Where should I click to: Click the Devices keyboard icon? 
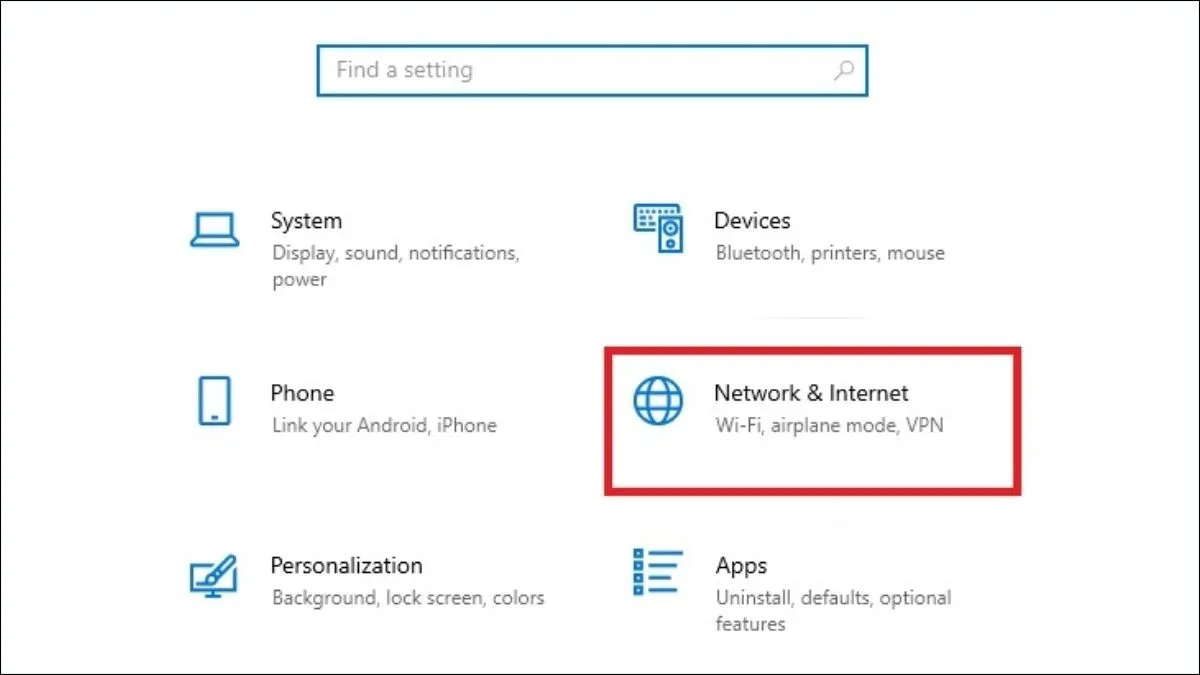point(658,228)
